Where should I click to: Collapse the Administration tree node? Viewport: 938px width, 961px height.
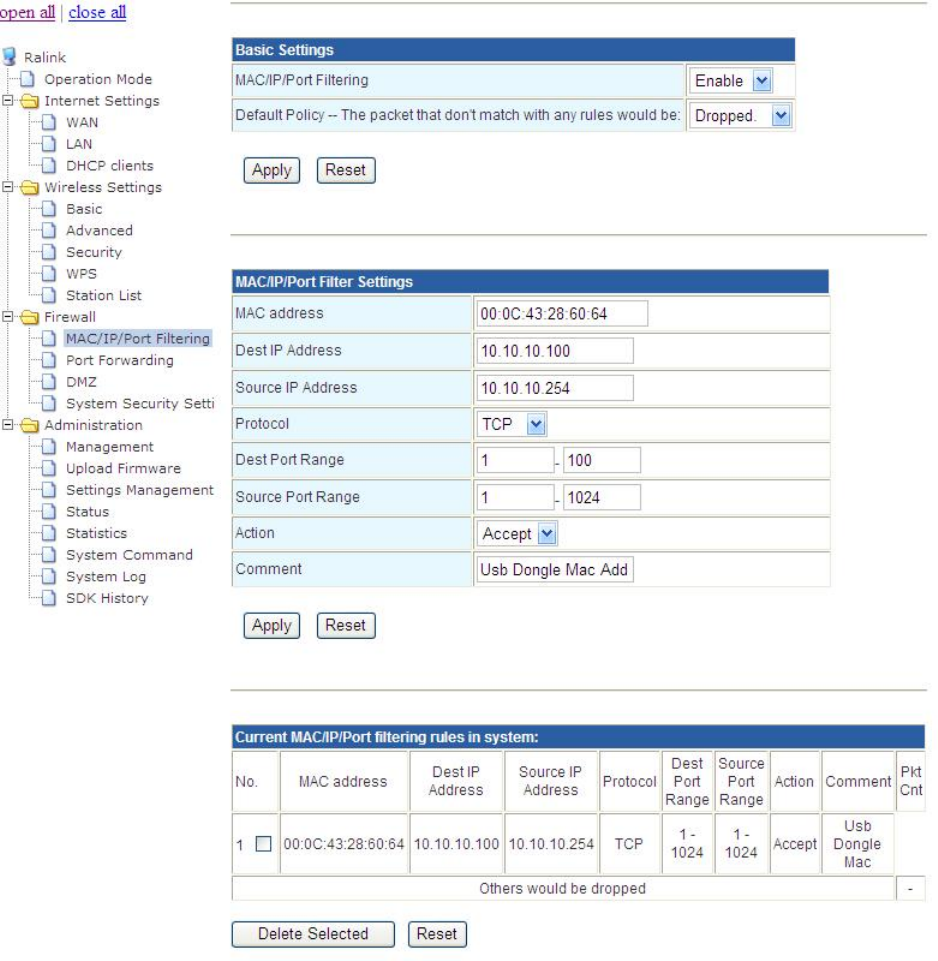pyautogui.click(x=7, y=424)
